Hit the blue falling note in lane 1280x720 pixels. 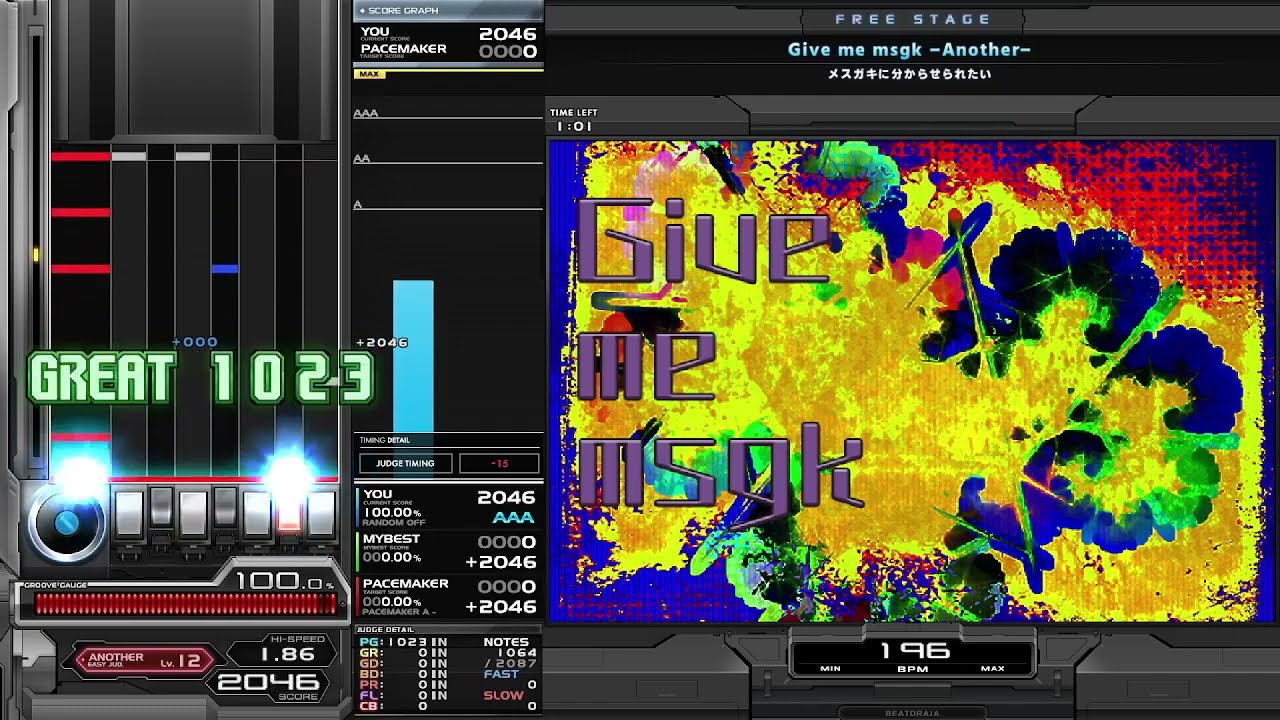224,268
